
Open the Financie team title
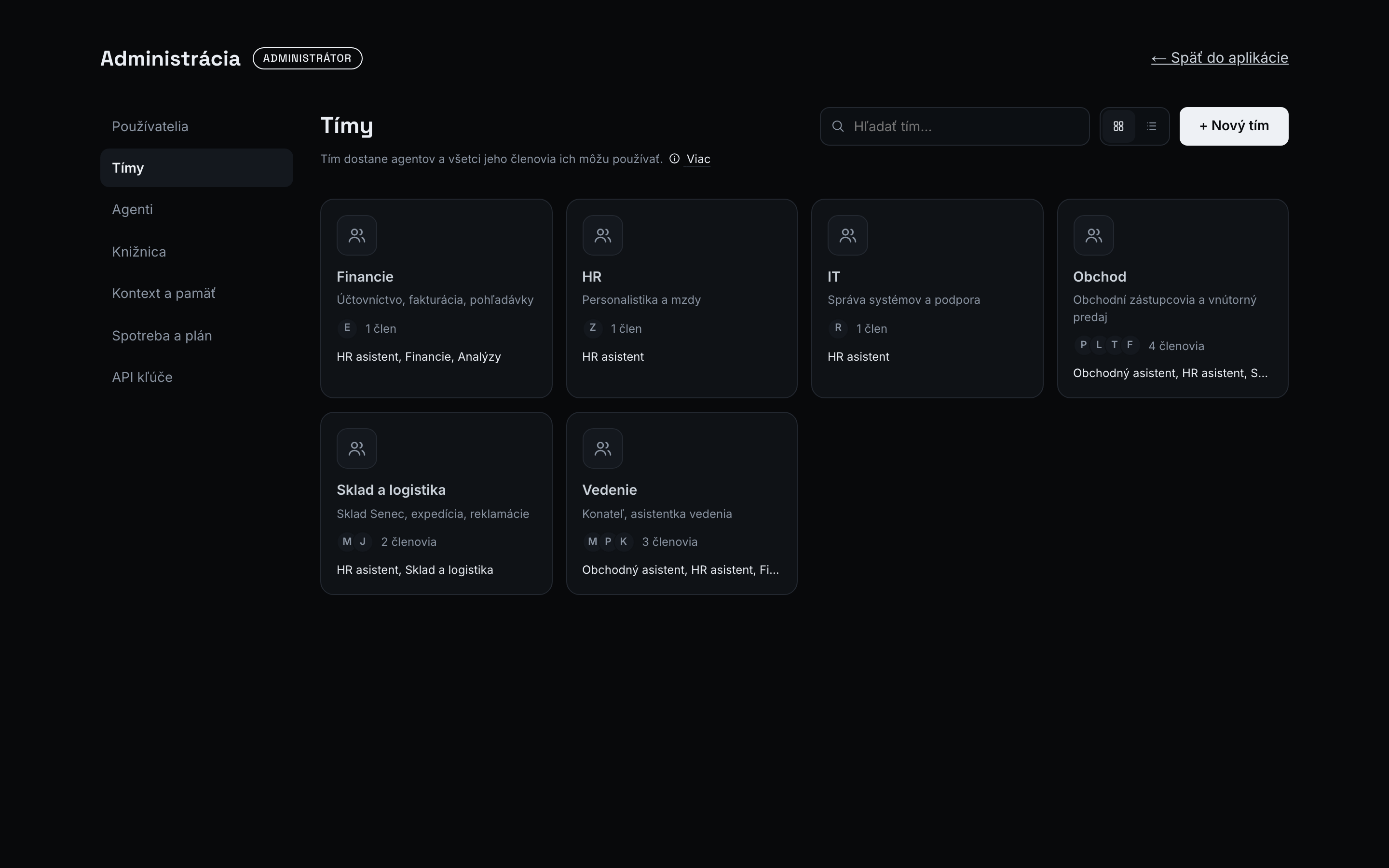365,277
